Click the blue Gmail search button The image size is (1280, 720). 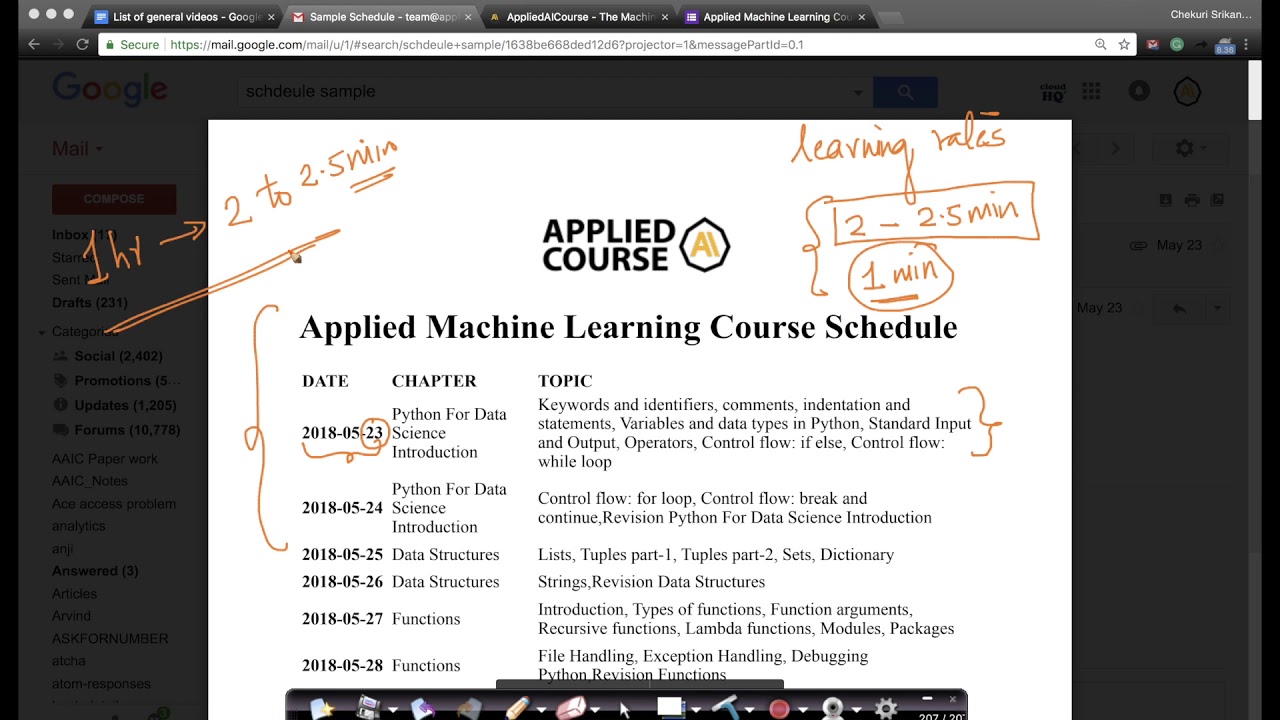point(905,92)
